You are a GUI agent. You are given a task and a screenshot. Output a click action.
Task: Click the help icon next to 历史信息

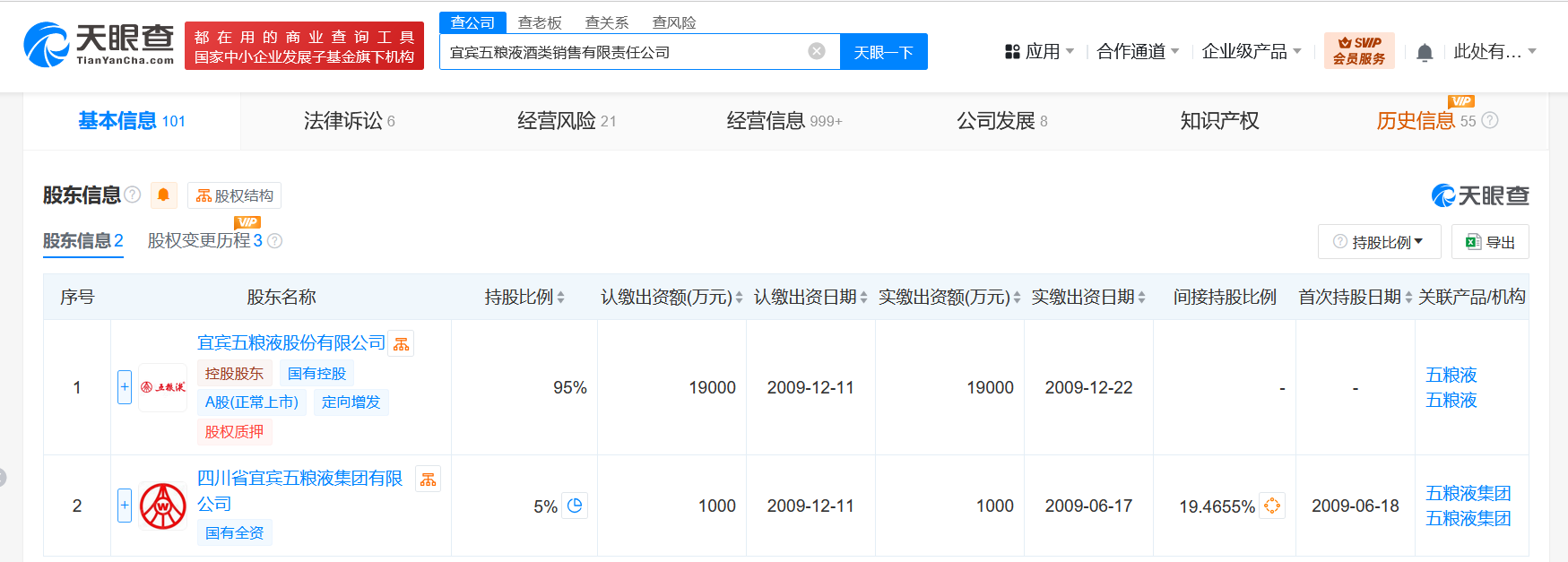pyautogui.click(x=1490, y=120)
